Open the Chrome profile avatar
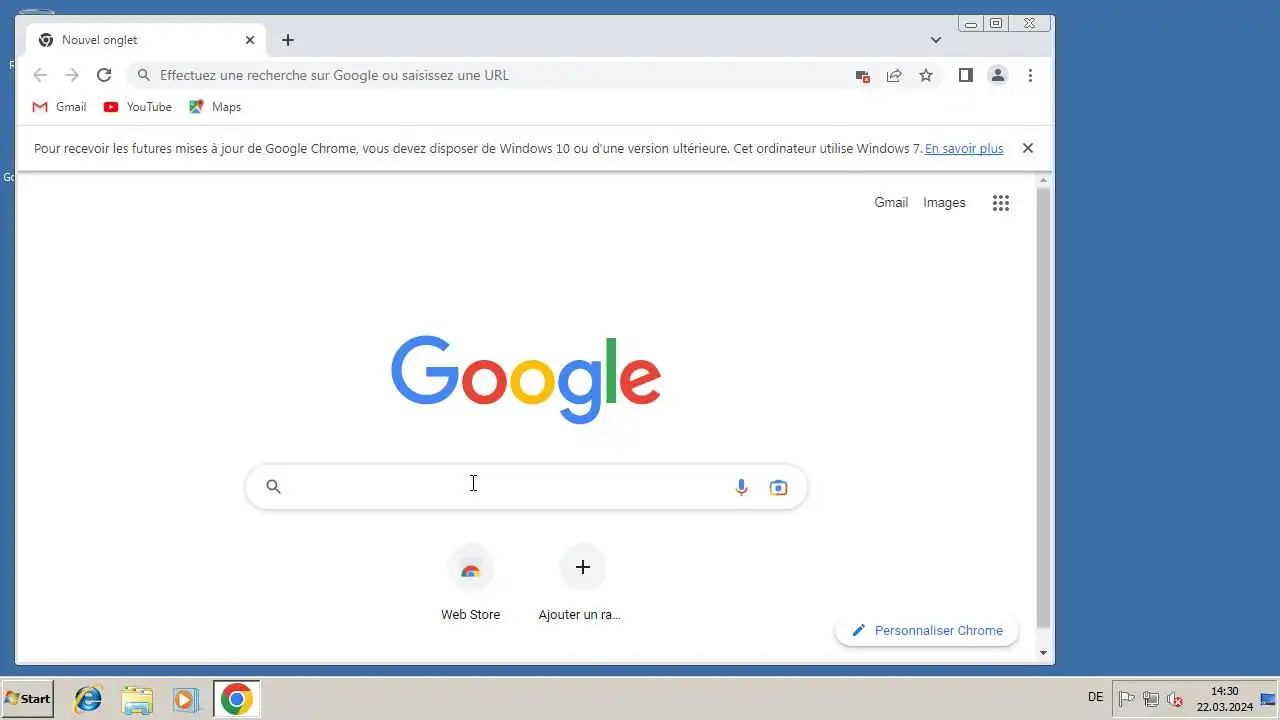Screen dimensions: 1280x720 pos(998,75)
